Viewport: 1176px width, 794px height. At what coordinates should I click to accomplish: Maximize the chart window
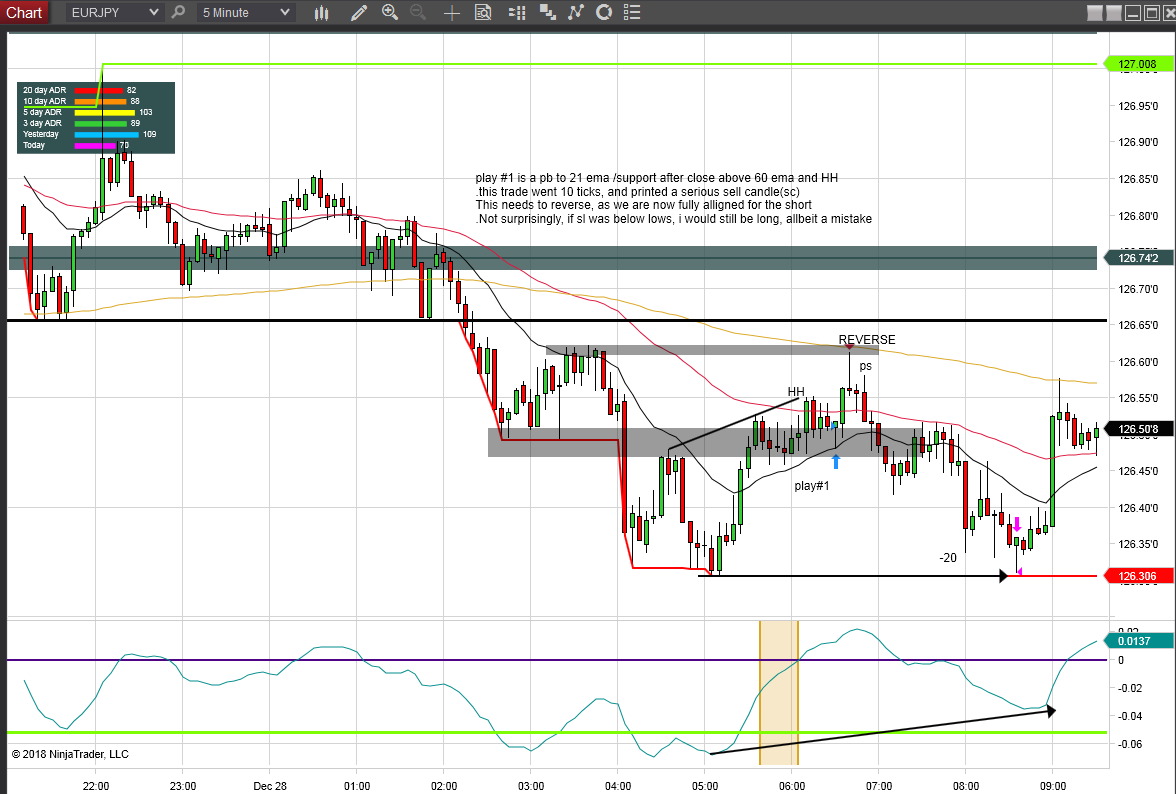click(x=1151, y=12)
